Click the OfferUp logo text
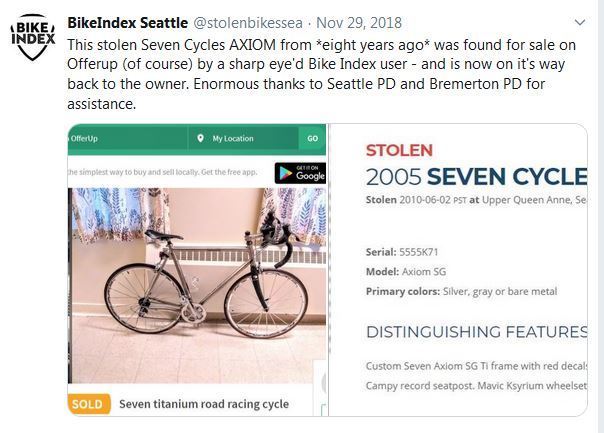Screen dimensions: 604x433 click(86, 138)
